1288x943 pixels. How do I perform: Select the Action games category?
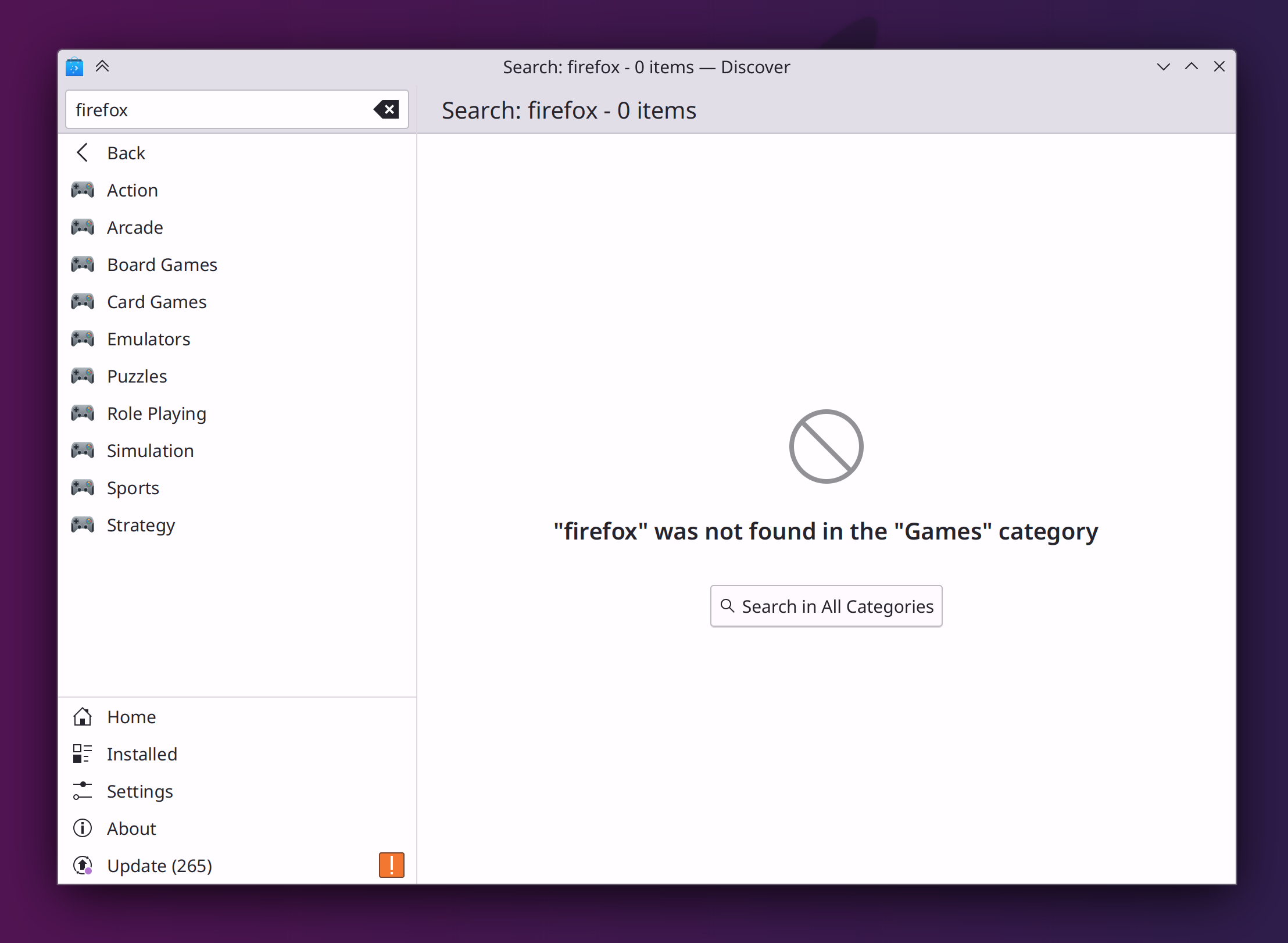(132, 190)
